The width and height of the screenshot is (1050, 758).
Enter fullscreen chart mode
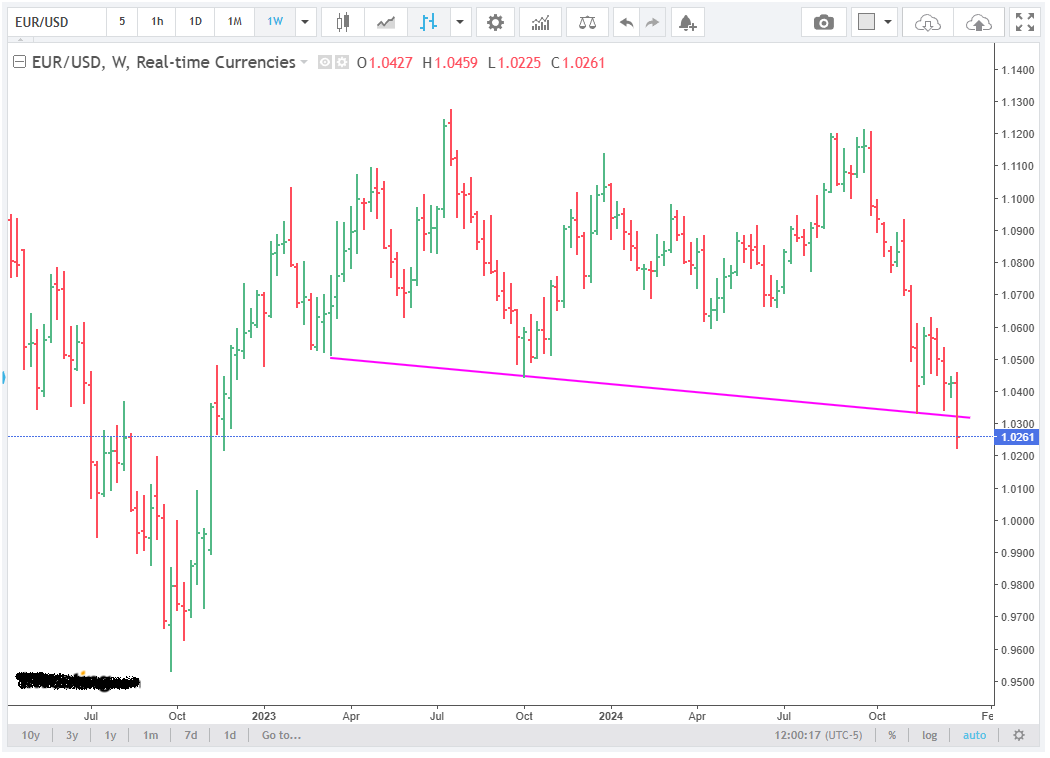pos(1024,22)
